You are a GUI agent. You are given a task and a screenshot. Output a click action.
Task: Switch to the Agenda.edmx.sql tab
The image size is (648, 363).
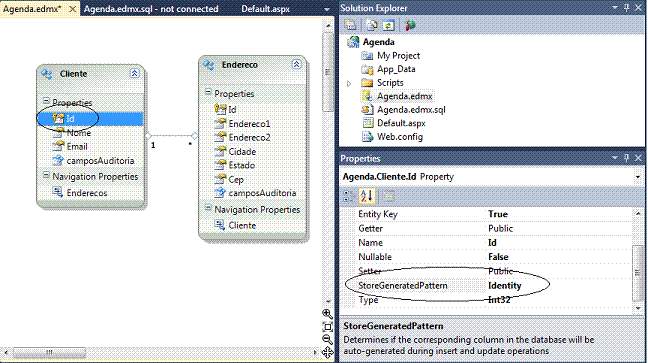pyautogui.click(x=151, y=9)
